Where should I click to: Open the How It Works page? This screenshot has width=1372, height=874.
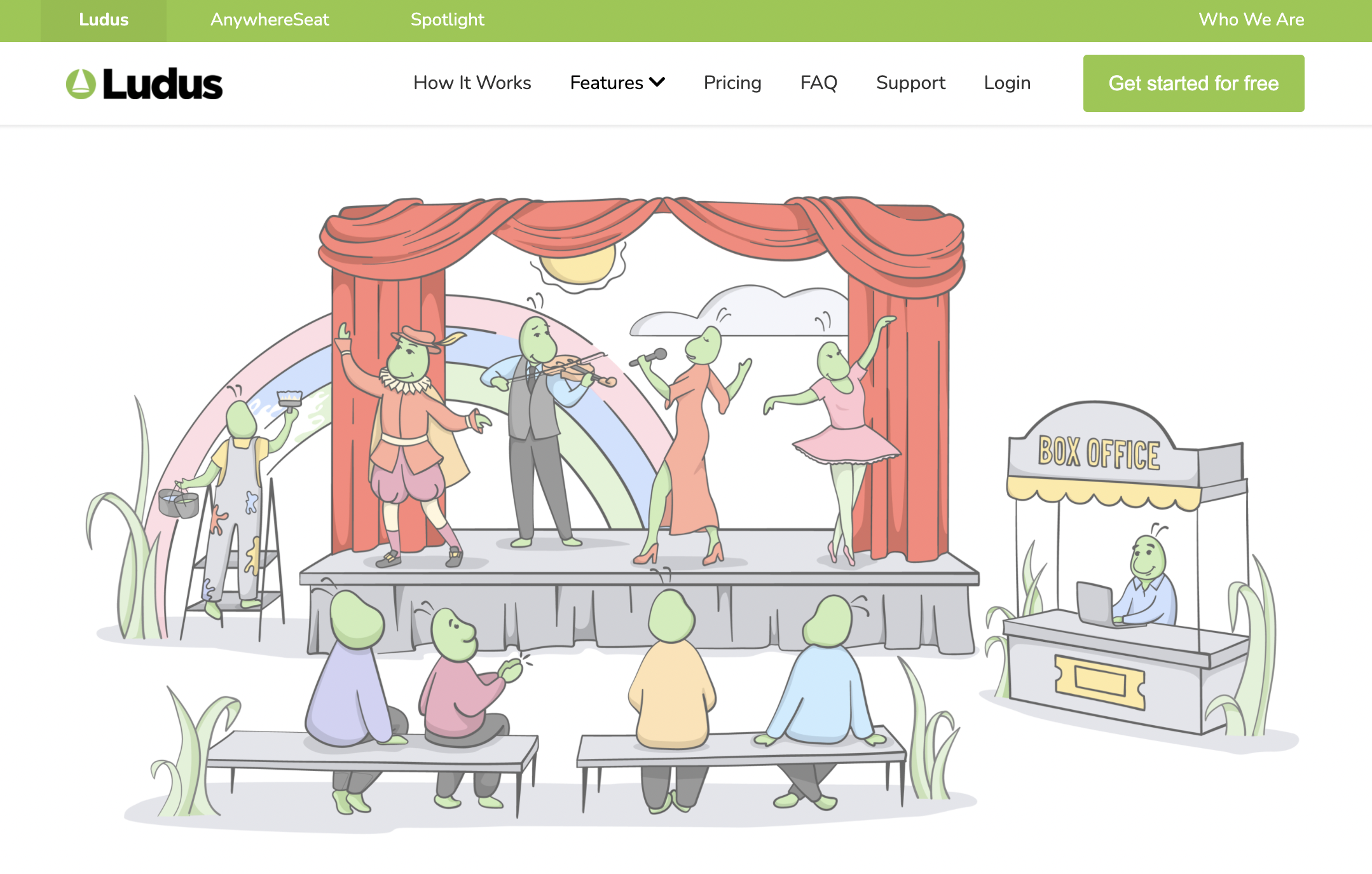pos(472,83)
